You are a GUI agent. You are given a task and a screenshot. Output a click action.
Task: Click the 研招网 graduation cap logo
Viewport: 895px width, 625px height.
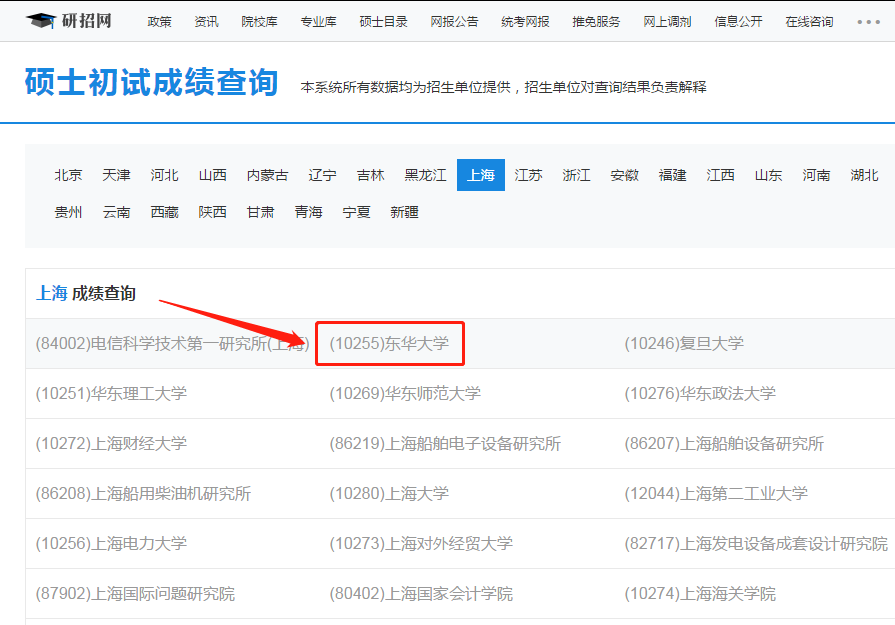[x=68, y=21]
